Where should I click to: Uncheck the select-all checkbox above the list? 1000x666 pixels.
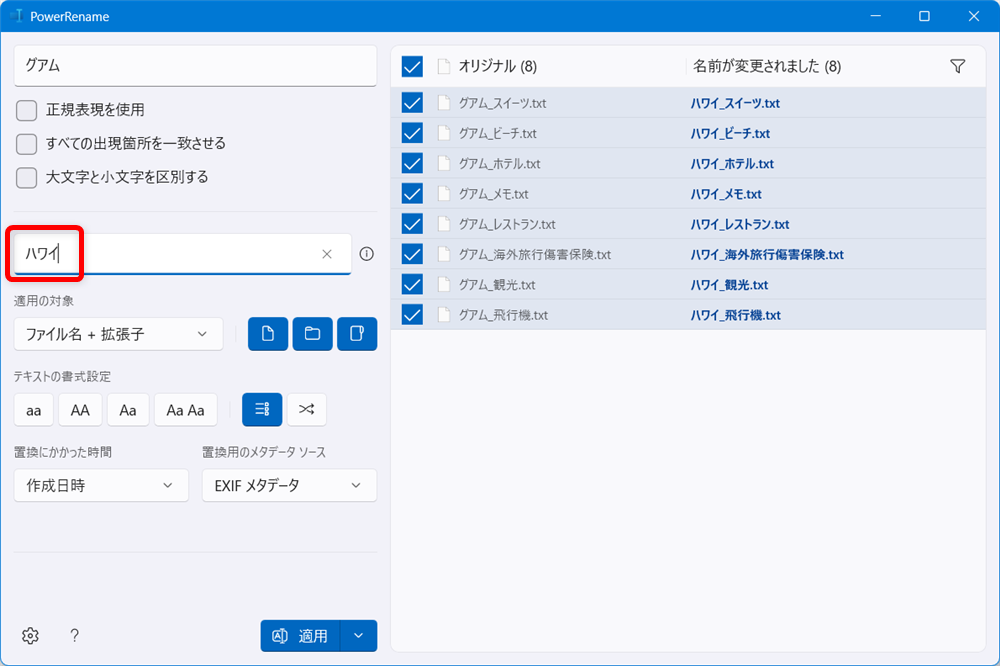pos(411,66)
